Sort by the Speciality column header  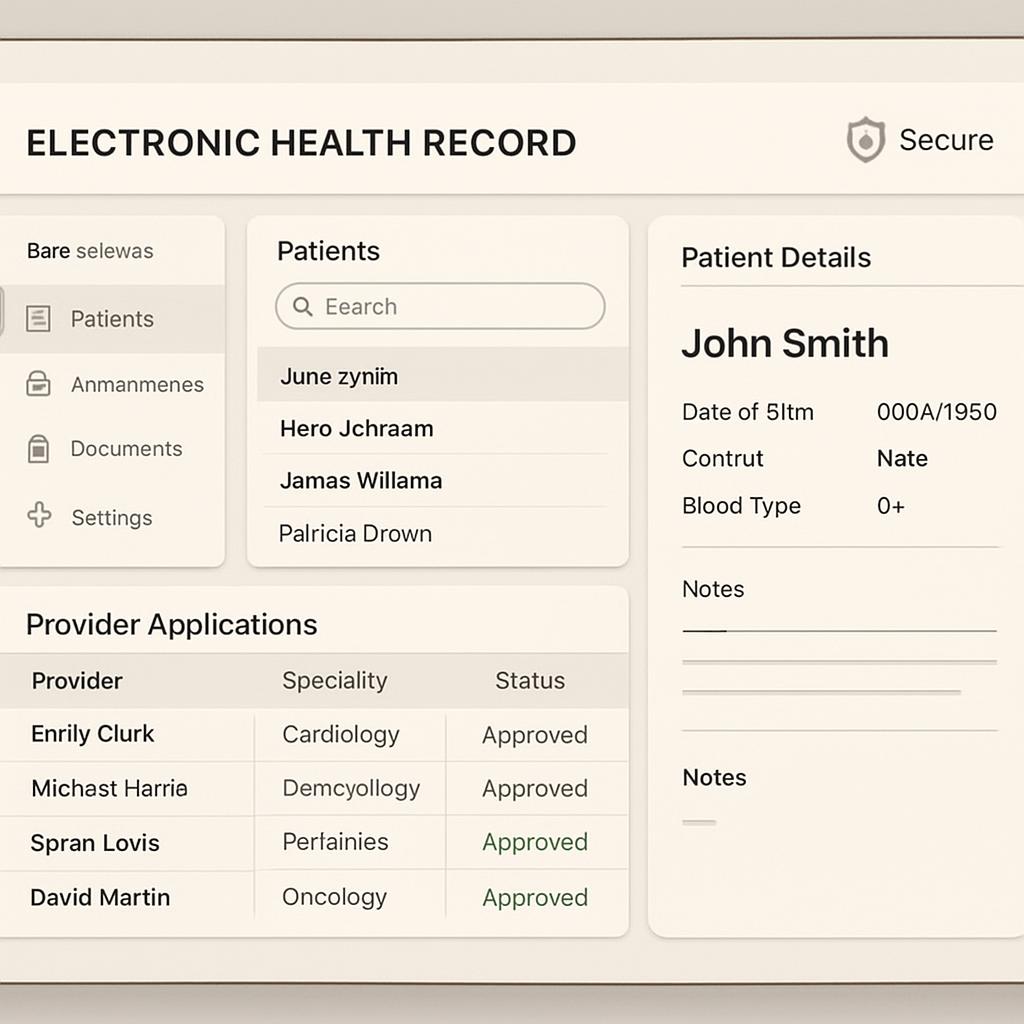(334, 681)
